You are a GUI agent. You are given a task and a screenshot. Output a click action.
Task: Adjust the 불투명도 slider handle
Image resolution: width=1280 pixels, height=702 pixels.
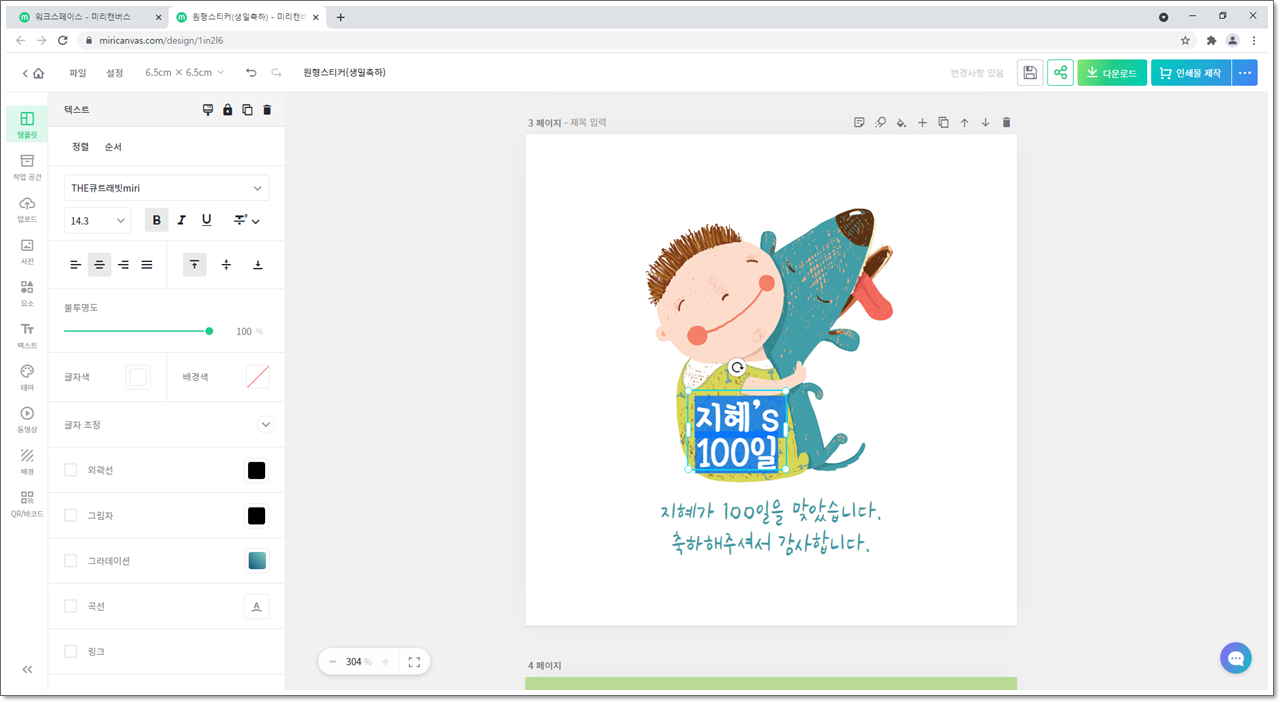209,331
